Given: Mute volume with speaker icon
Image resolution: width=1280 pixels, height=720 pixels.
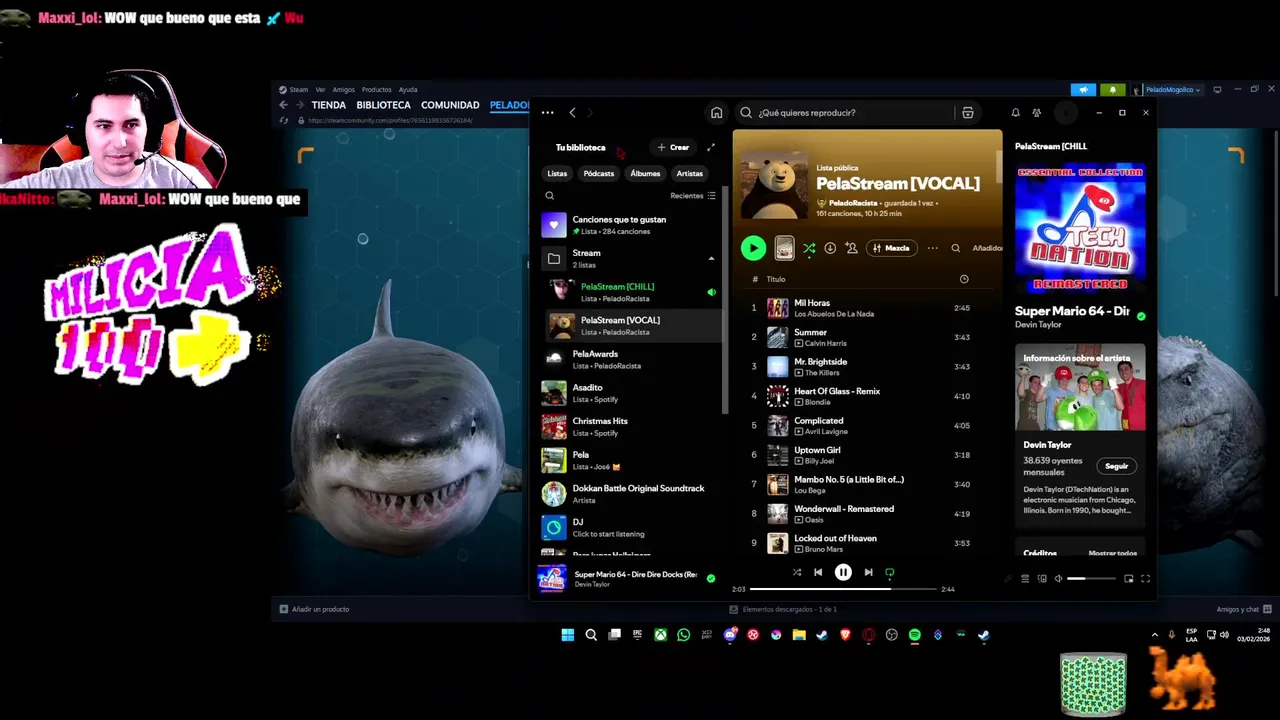Looking at the screenshot, I should tap(1058, 578).
